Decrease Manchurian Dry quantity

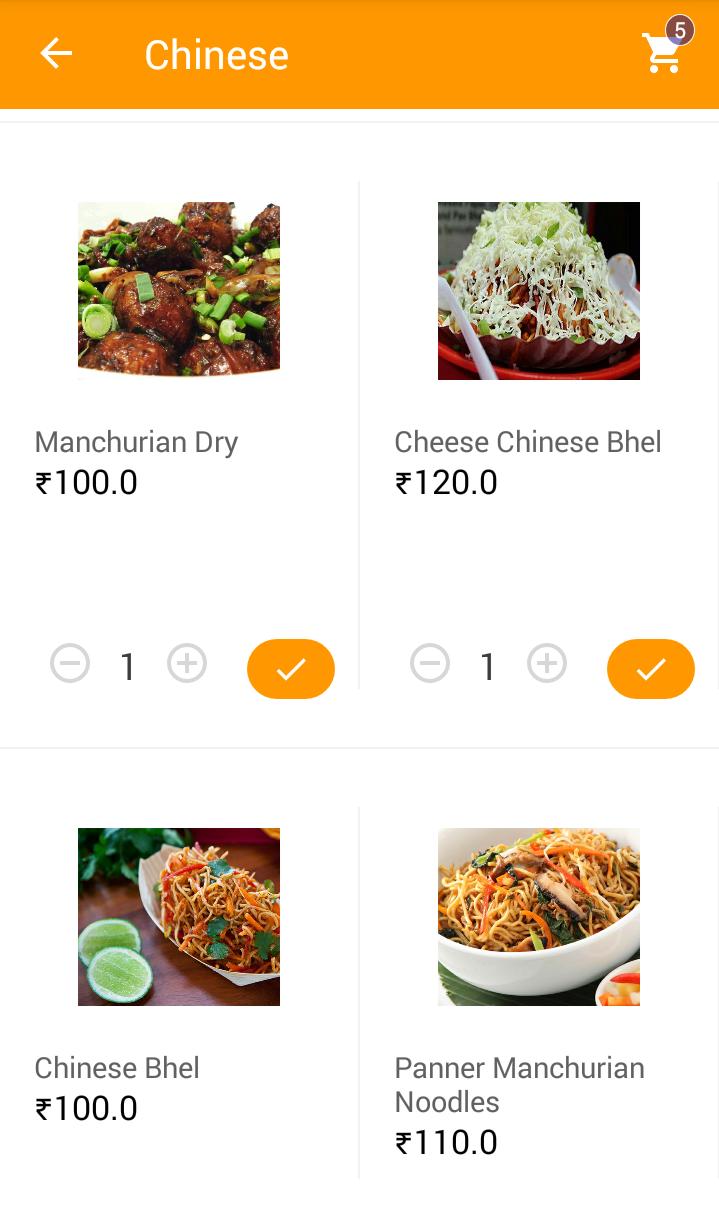pyautogui.click(x=70, y=664)
